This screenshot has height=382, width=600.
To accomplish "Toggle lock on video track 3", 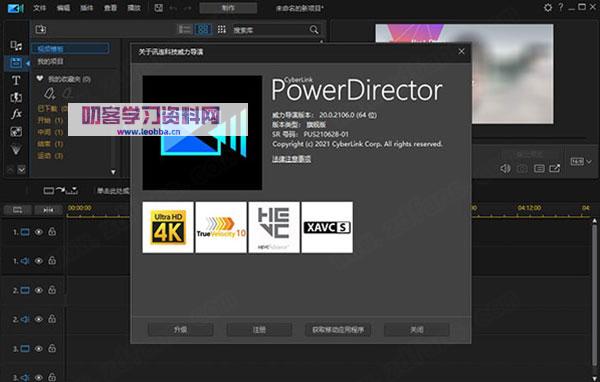I will [52, 348].
